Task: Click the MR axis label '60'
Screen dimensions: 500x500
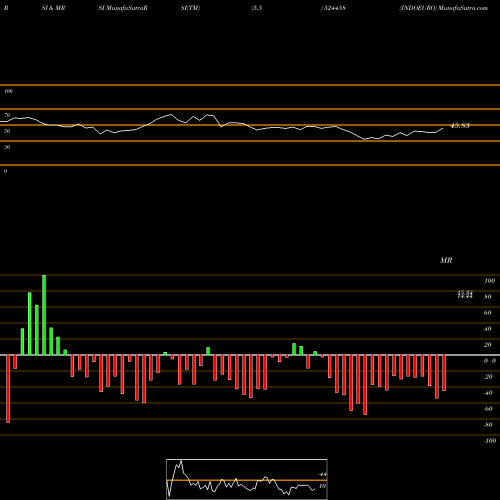Action: tap(487, 313)
